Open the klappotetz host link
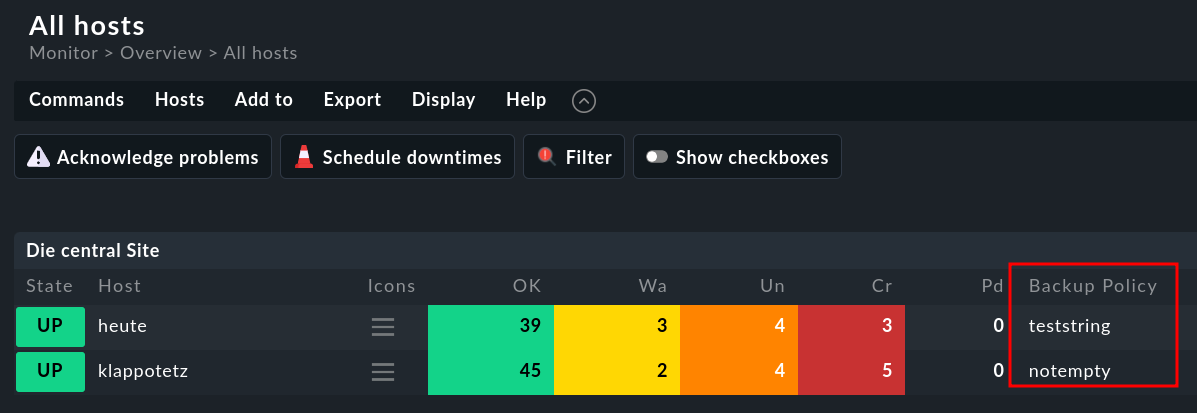This screenshot has height=413, width=1197. pyautogui.click(x=143, y=371)
